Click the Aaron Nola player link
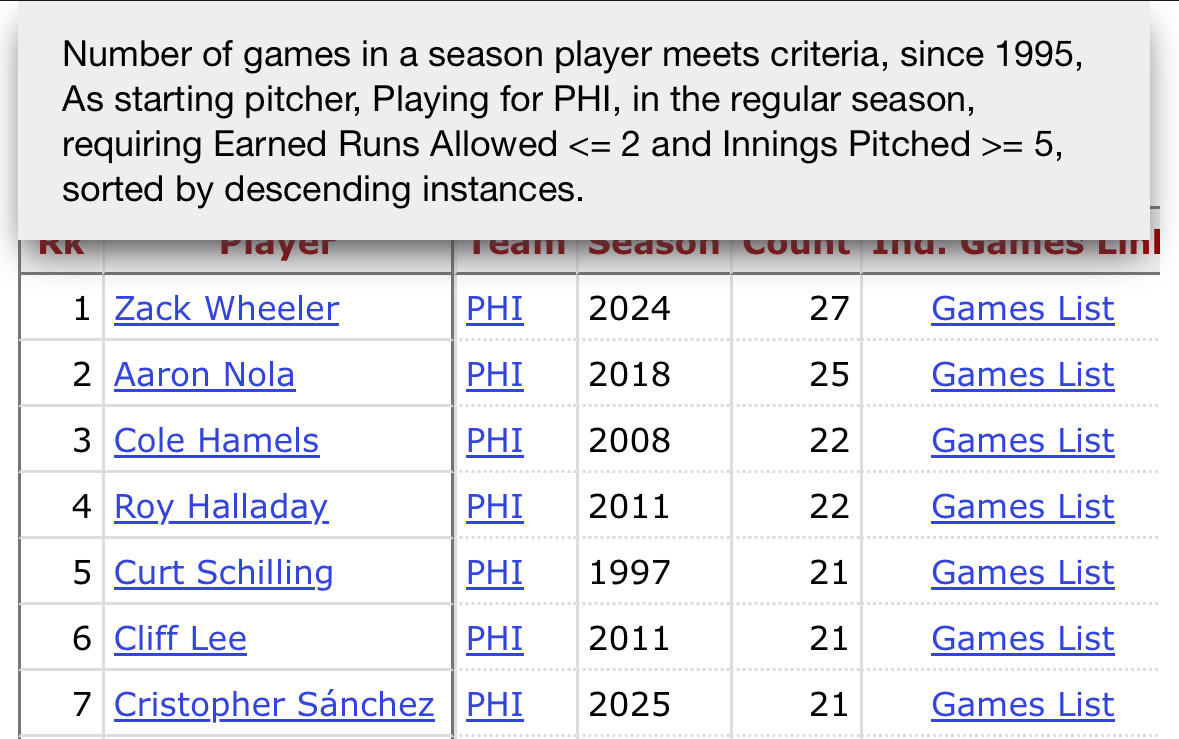Image resolution: width=1179 pixels, height=739 pixels. point(204,375)
